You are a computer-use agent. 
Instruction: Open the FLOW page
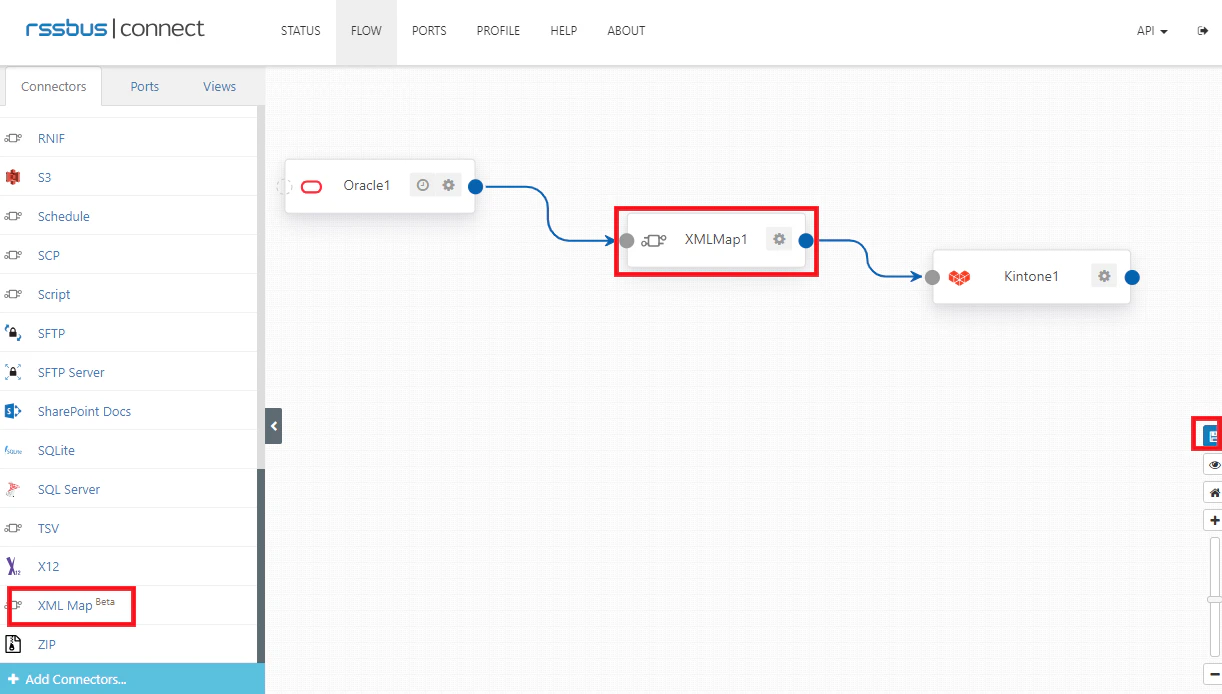[366, 31]
